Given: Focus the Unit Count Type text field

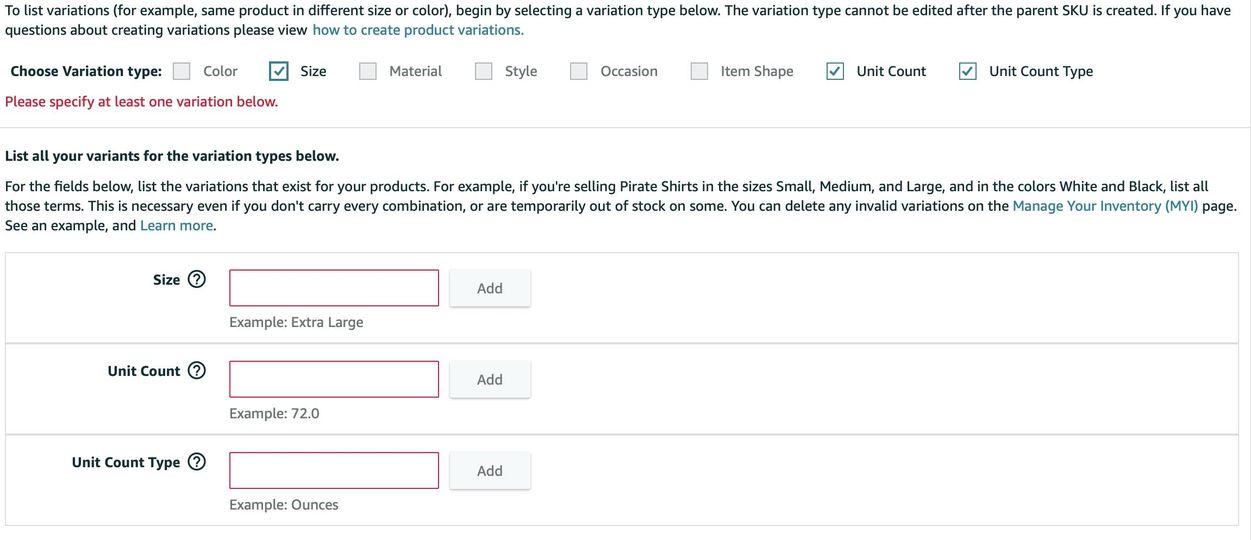Looking at the screenshot, I should [x=334, y=470].
